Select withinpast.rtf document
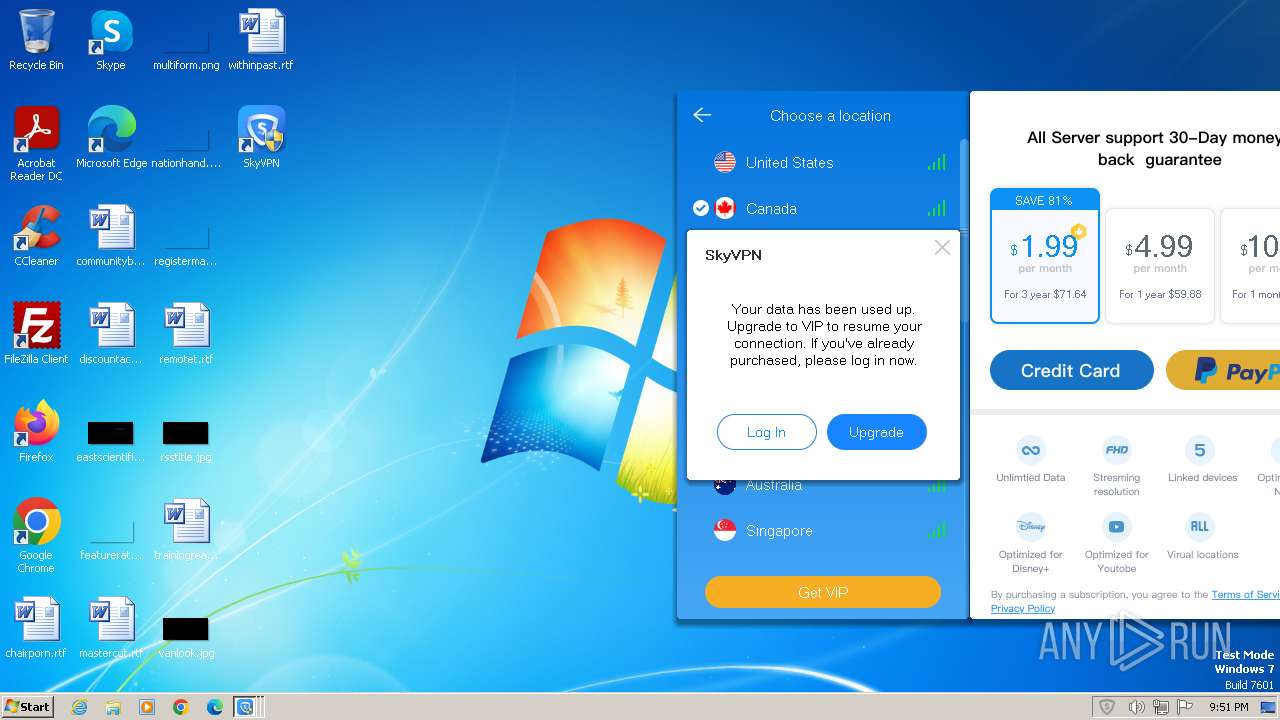This screenshot has width=1280, height=720. coord(261,40)
